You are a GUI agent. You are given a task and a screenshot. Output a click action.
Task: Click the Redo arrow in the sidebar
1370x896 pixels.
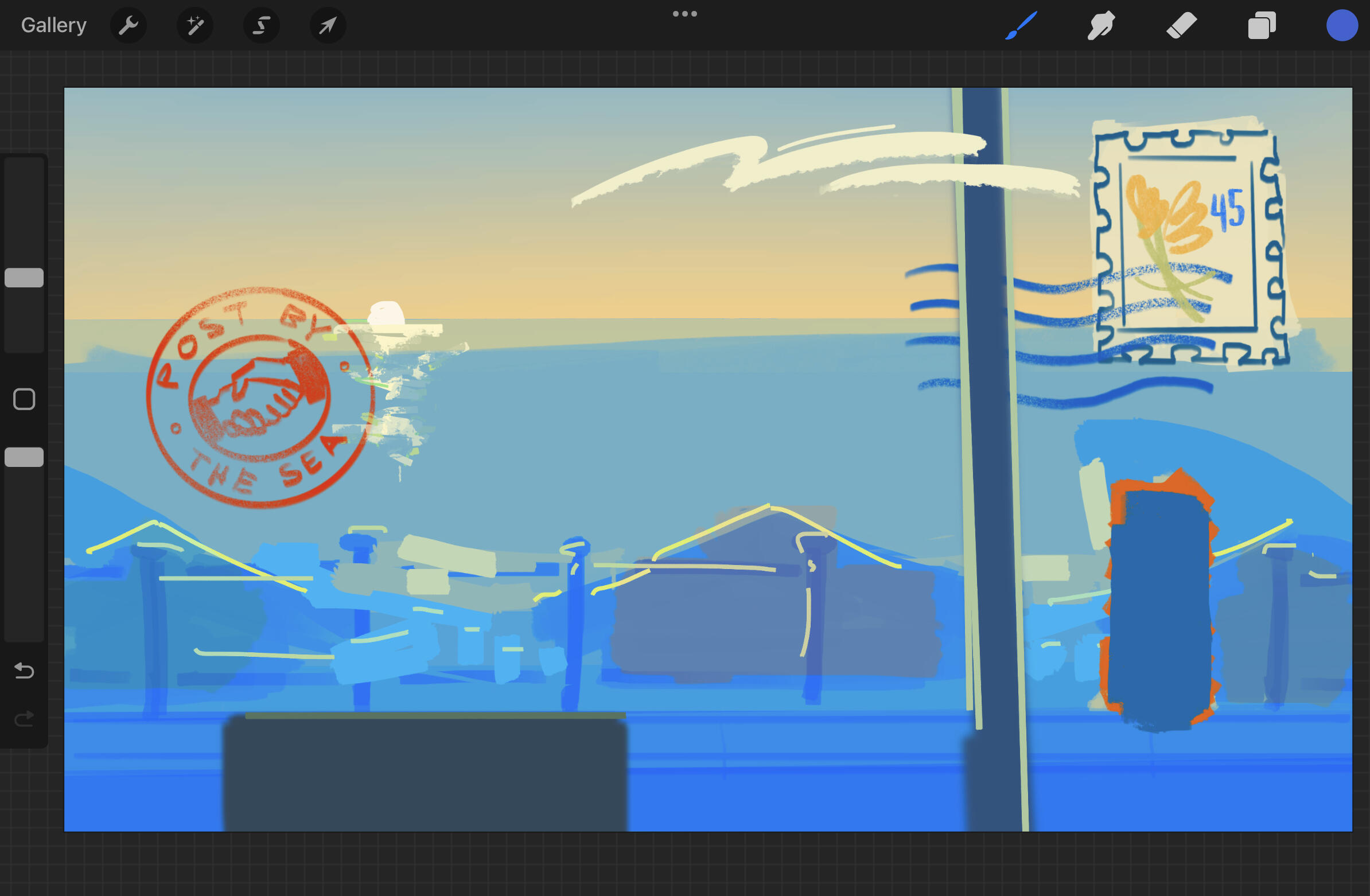(24, 719)
